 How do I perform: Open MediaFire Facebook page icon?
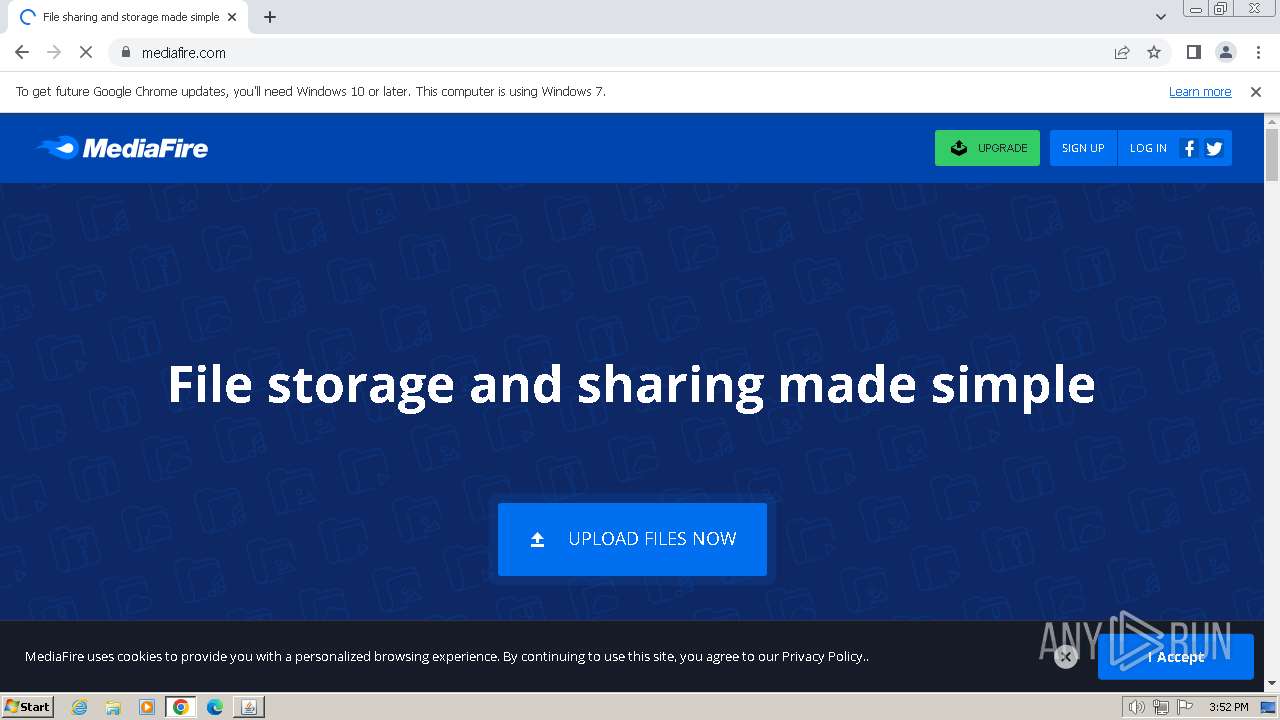point(1189,148)
